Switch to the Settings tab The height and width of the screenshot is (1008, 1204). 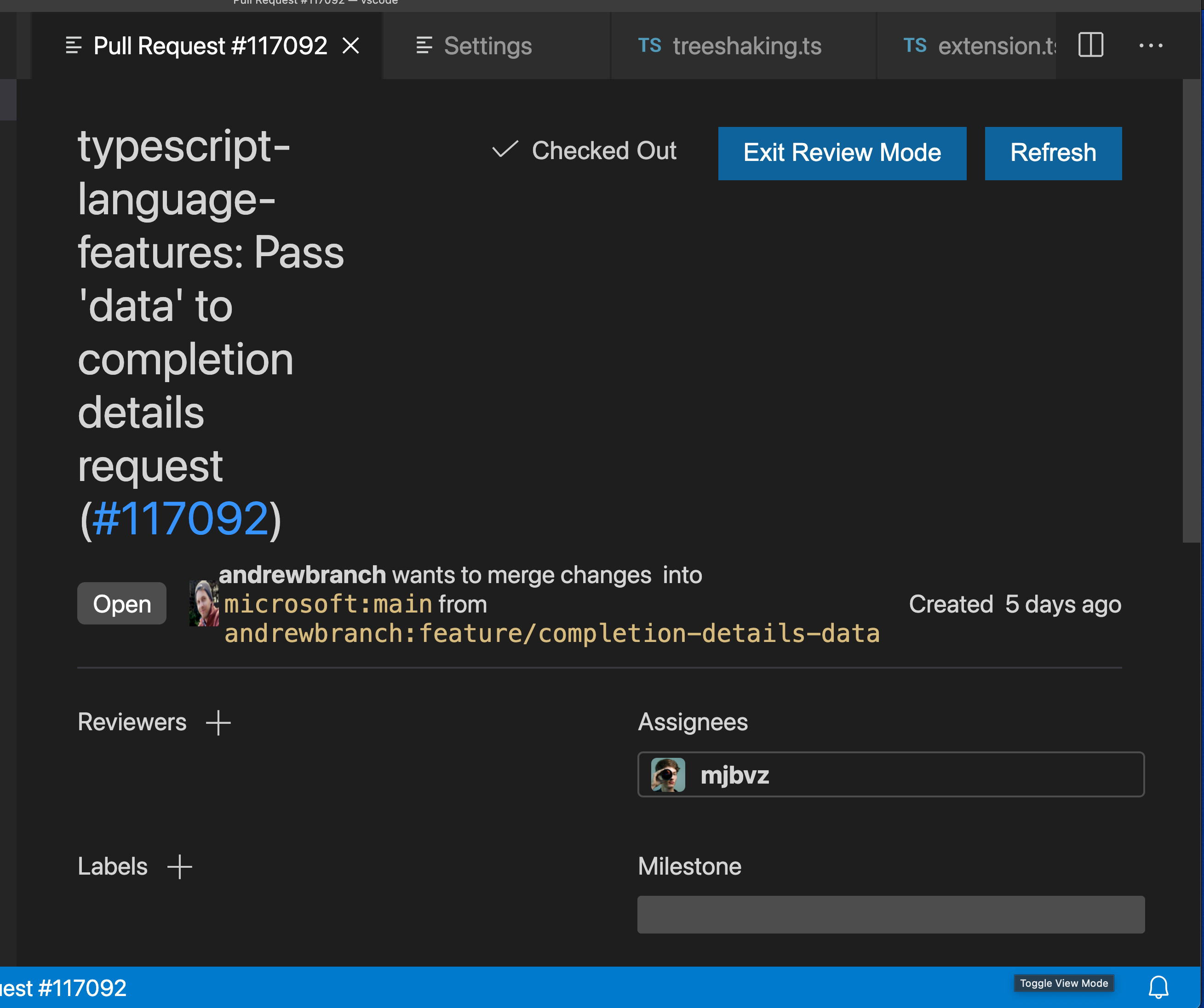(488, 46)
